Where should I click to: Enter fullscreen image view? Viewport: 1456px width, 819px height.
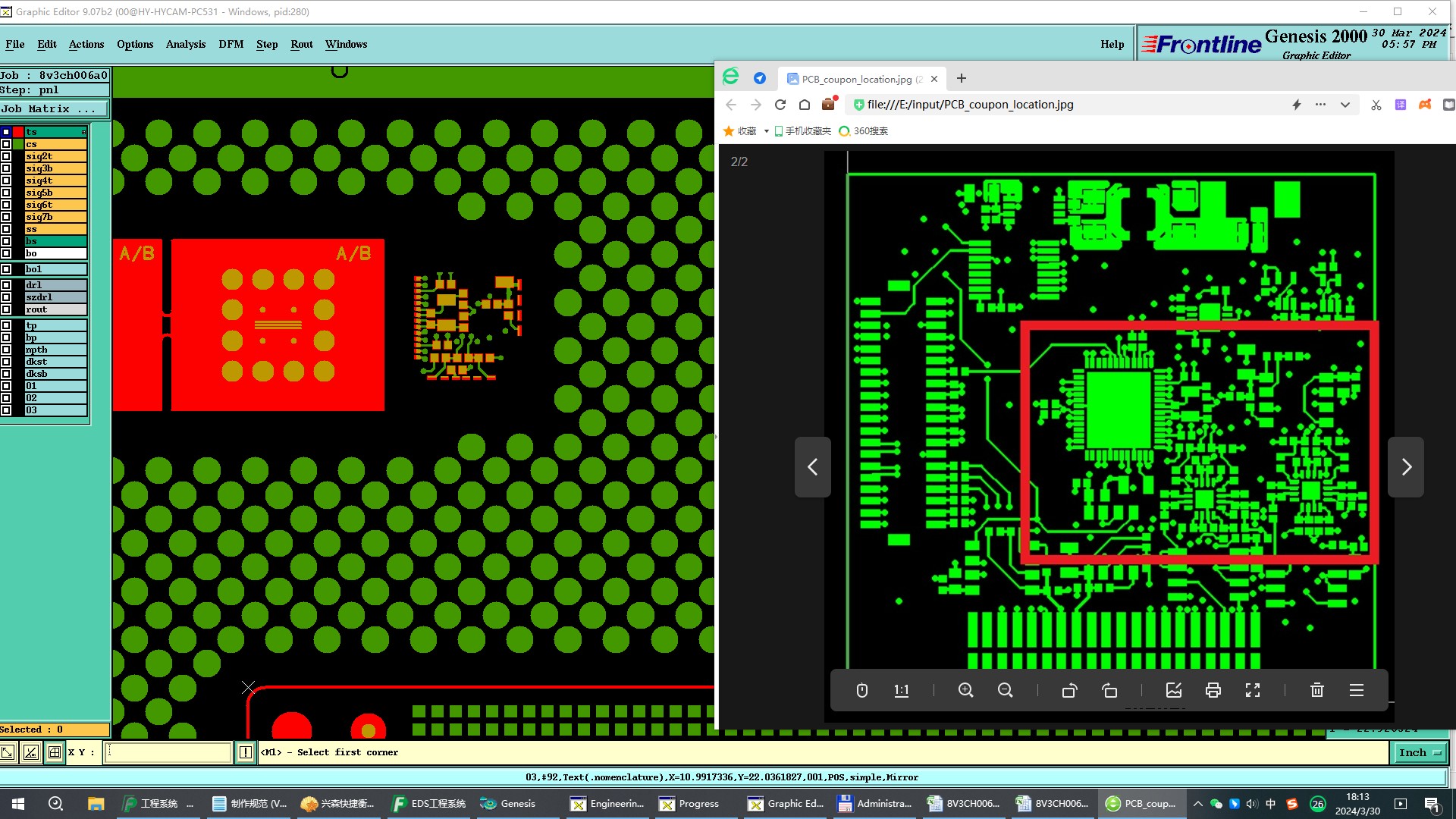[x=1253, y=690]
